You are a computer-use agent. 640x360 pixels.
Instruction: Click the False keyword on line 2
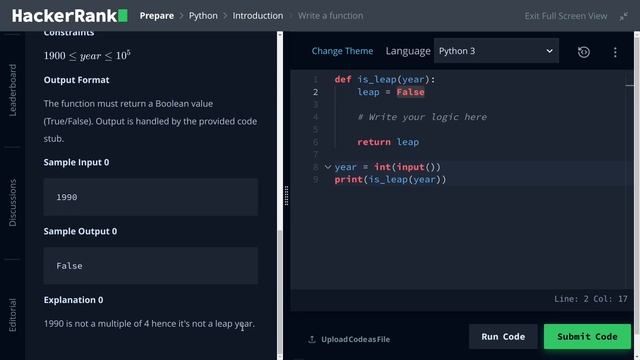pos(410,92)
